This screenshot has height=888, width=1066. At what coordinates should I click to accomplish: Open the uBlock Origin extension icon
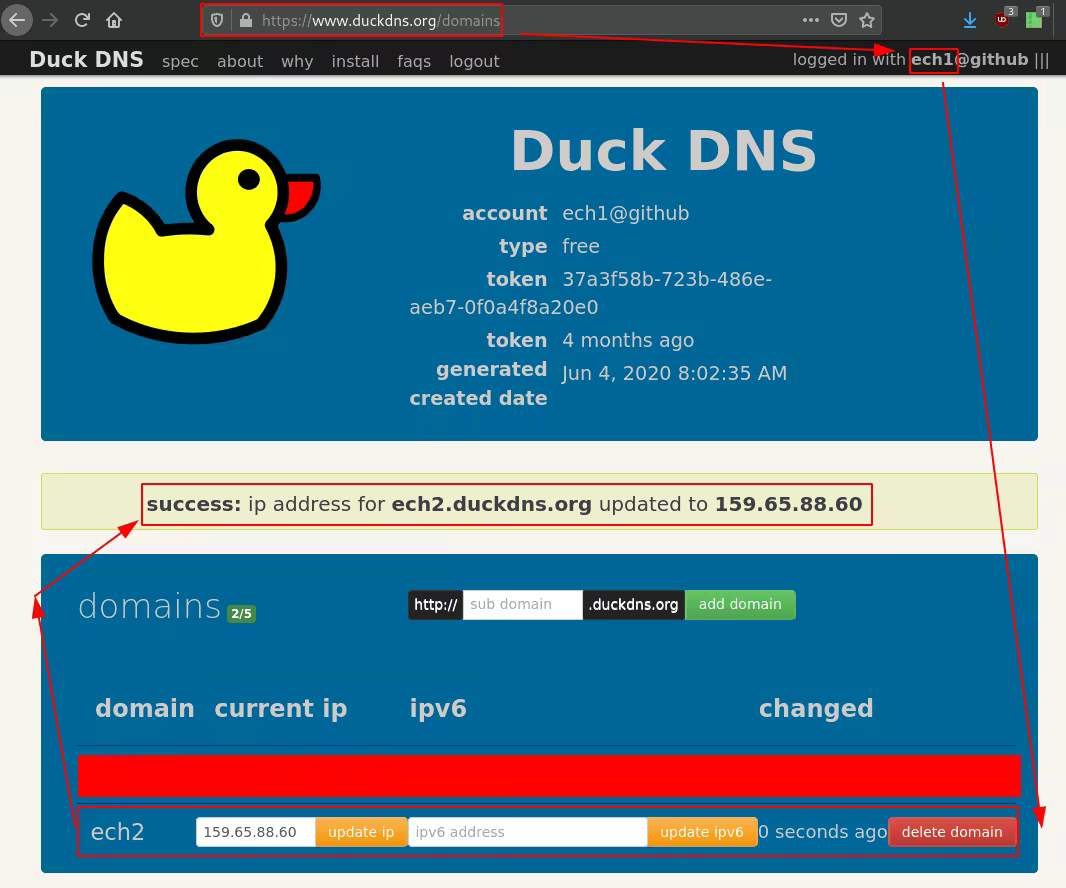coord(1003,19)
